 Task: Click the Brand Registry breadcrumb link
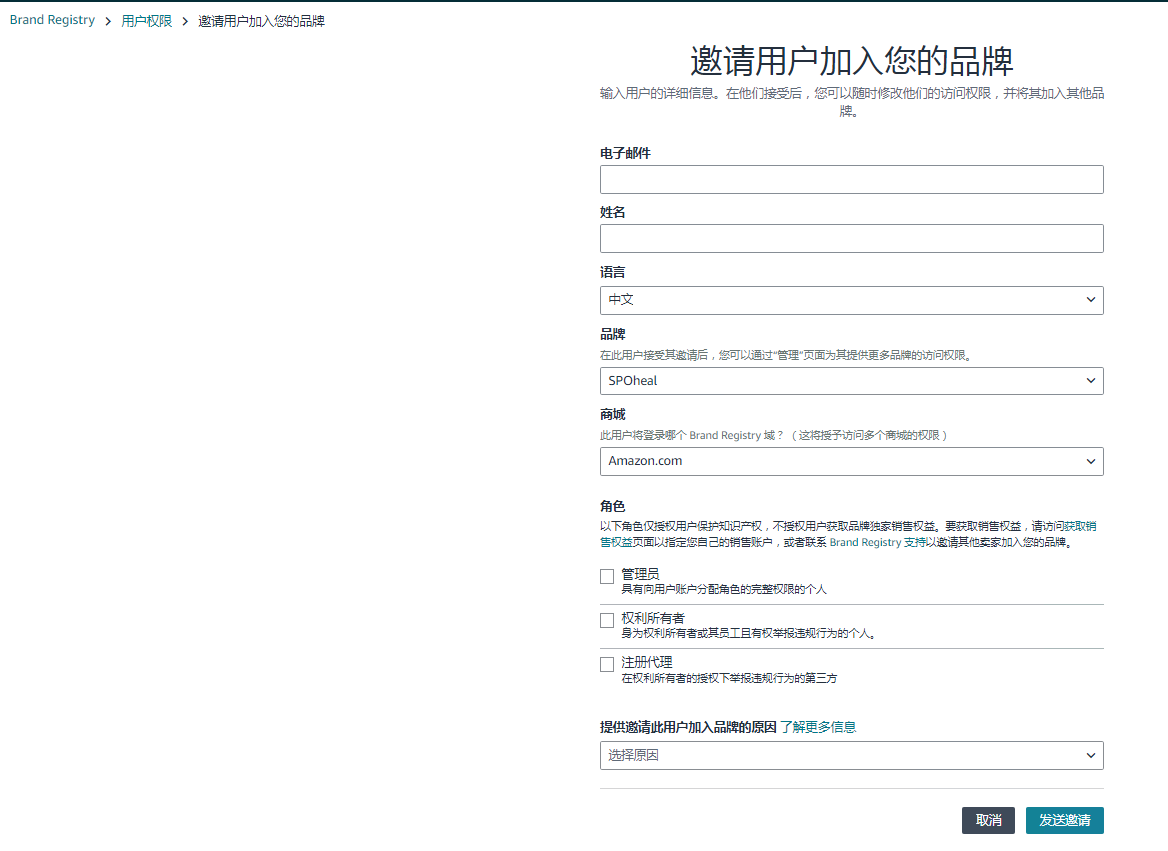click(x=52, y=20)
